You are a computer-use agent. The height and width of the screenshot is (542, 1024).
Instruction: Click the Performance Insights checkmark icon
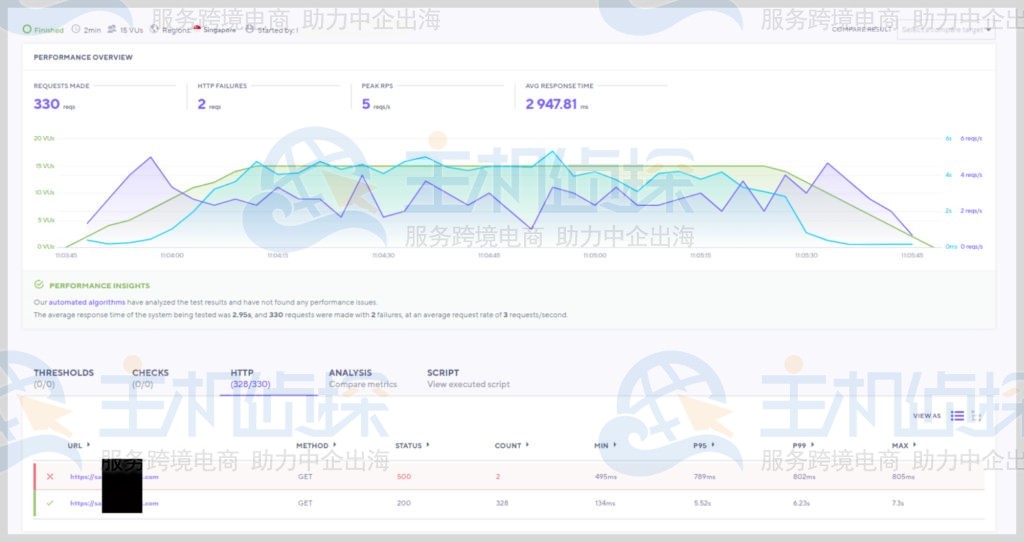click(x=39, y=285)
